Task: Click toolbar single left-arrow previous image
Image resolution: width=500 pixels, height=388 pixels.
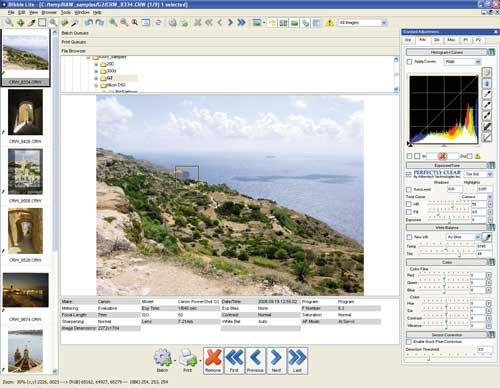Action: click(x=220, y=22)
